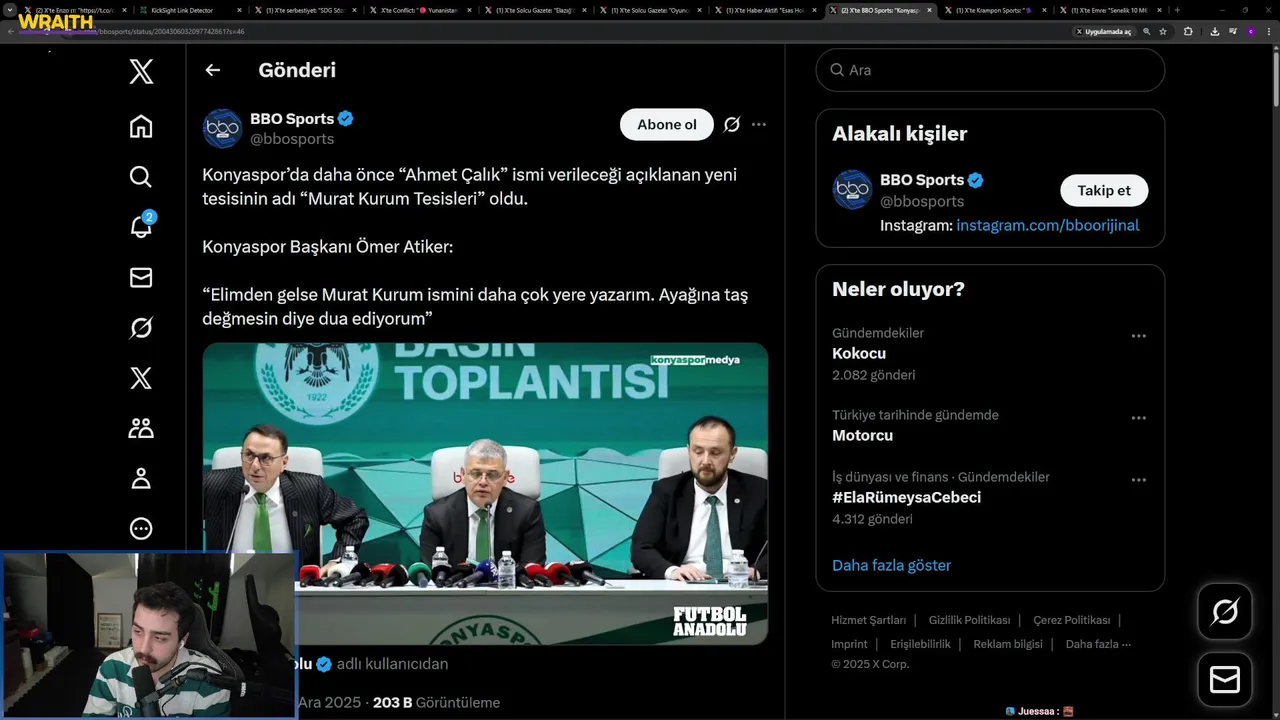
Task: Open Premium X icon in sidebar
Action: [x=141, y=378]
